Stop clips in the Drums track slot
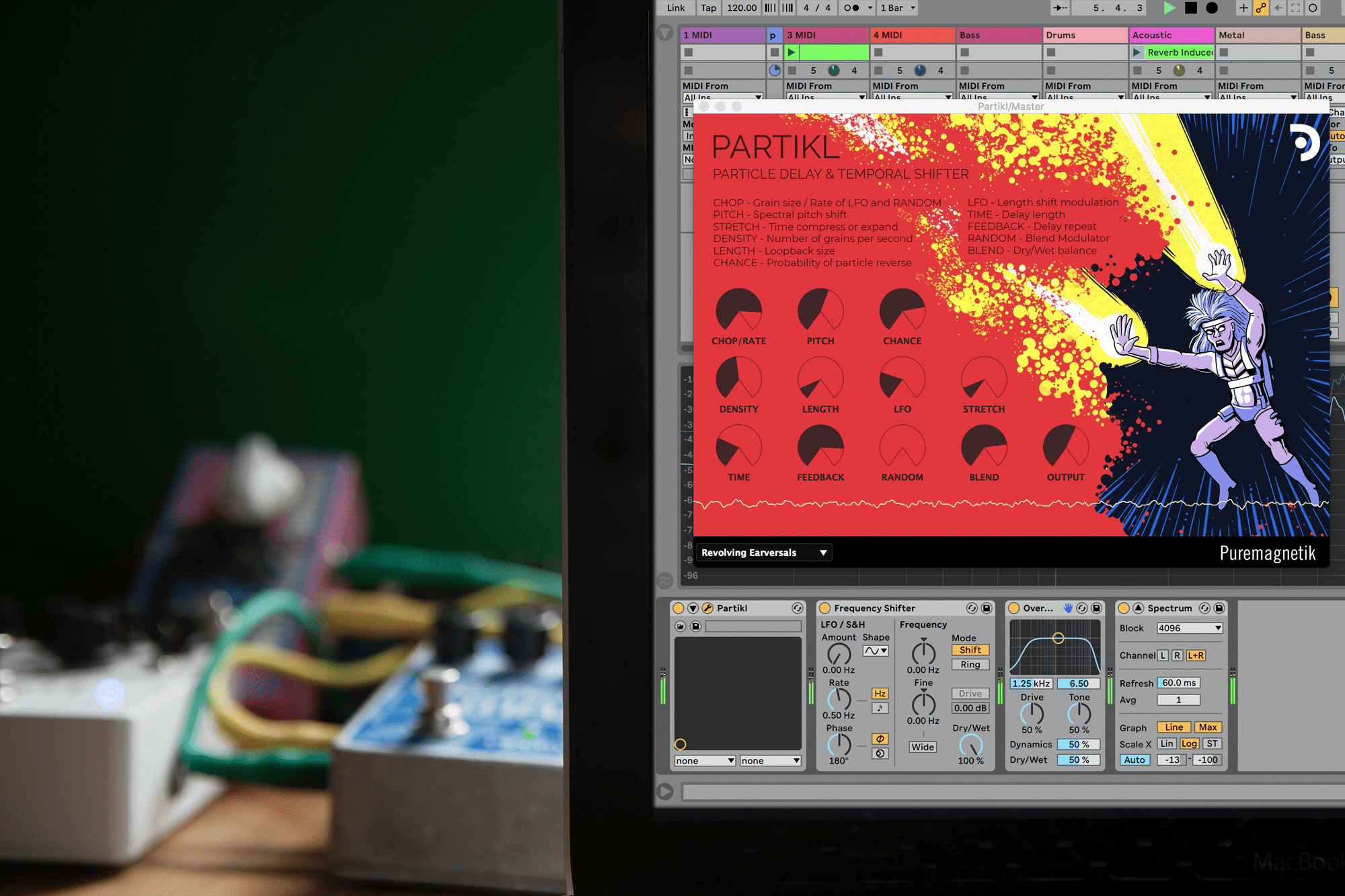Screen dimensions: 1345x896 click(1051, 52)
